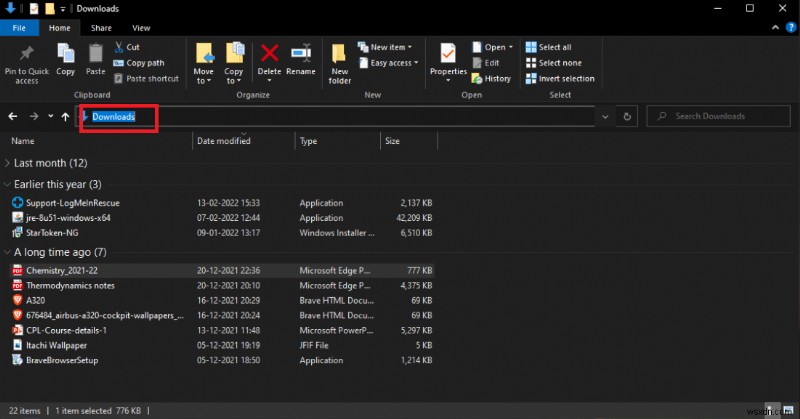Go up one folder level
800x419 pixels.
[x=66, y=117]
